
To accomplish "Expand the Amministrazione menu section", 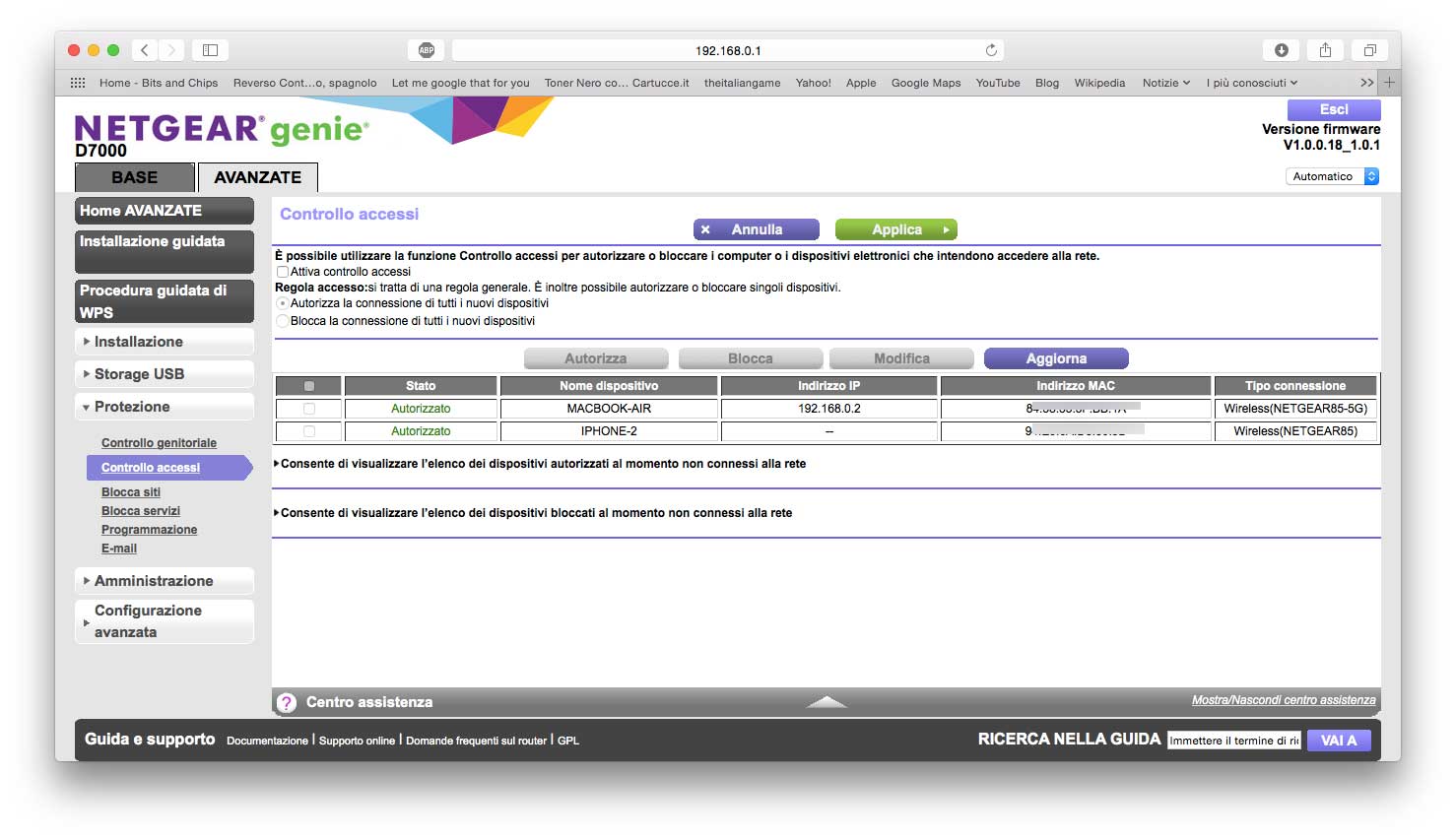I will [165, 581].
